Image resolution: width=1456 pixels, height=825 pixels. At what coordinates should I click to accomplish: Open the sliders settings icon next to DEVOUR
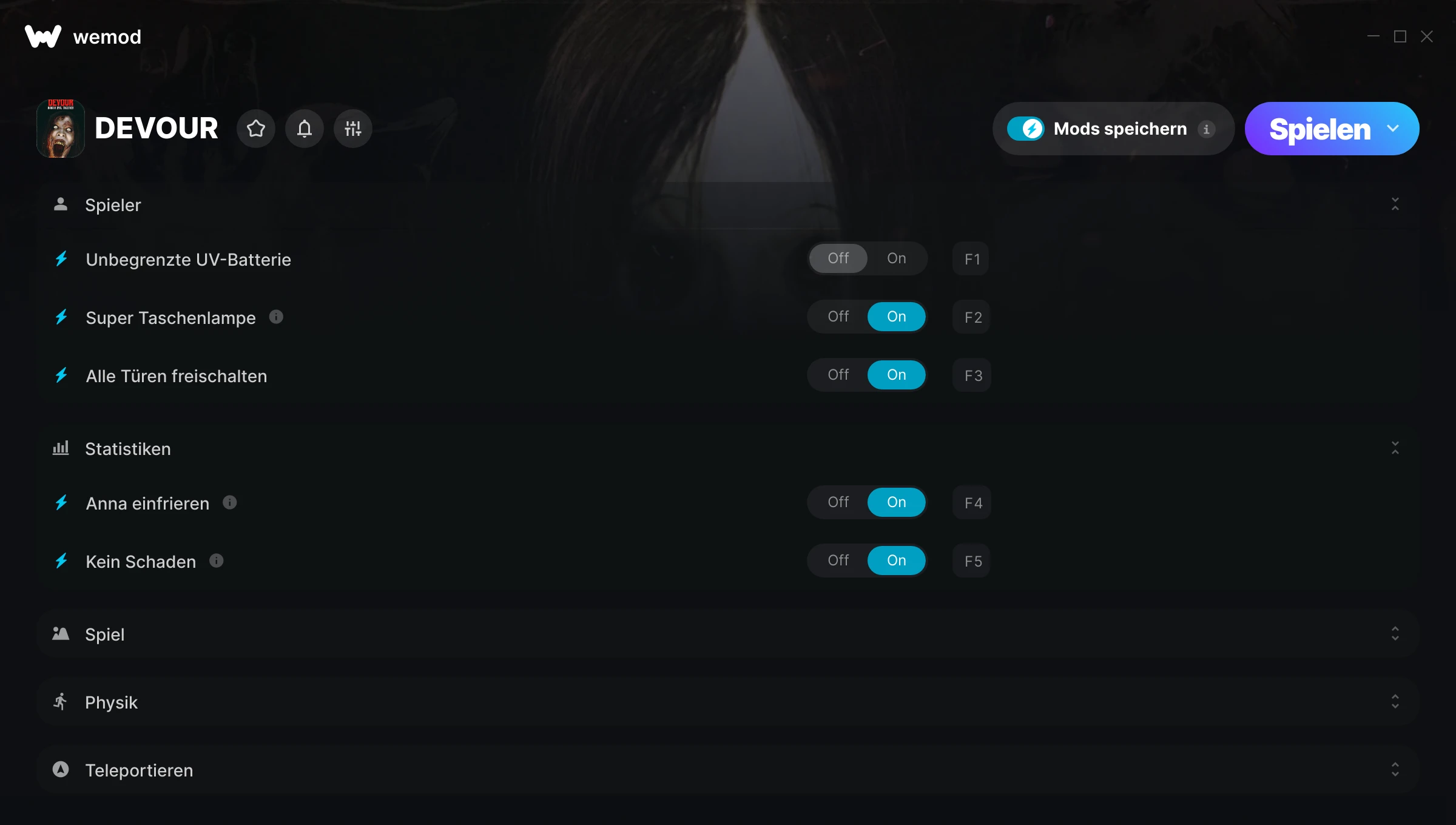point(353,129)
